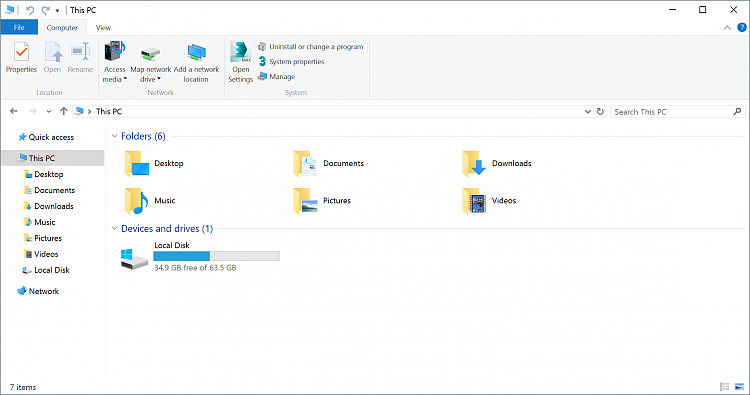Click Redo in the quick access toolbar
750x395 pixels.
coord(45,10)
